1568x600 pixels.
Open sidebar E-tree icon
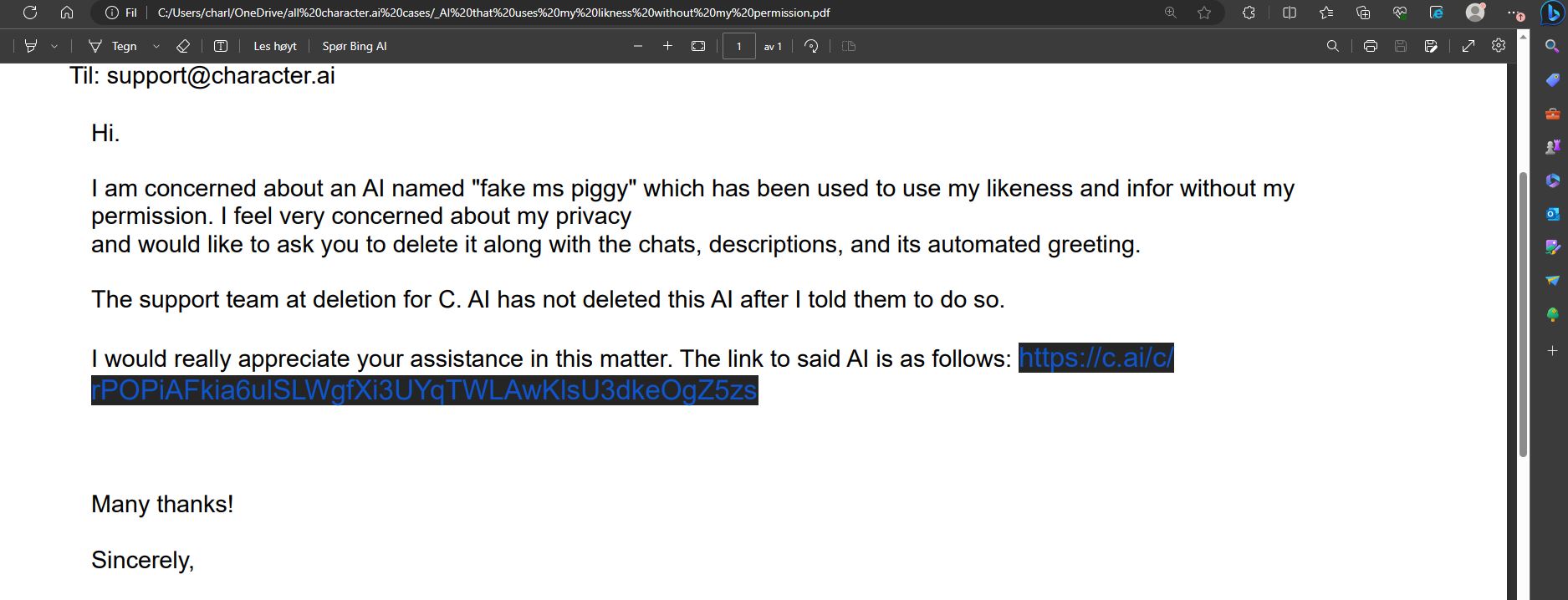(x=1552, y=315)
